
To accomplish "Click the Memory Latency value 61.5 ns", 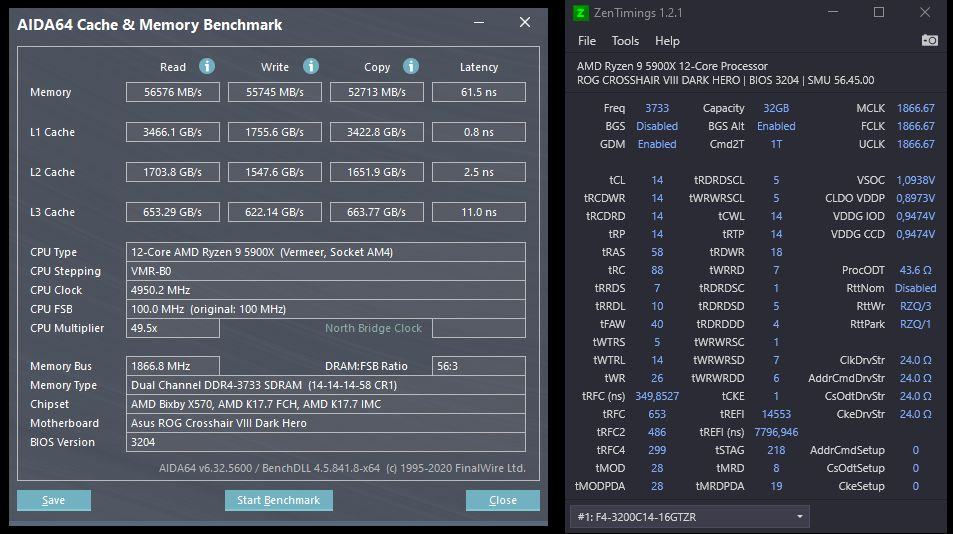I will coord(479,92).
